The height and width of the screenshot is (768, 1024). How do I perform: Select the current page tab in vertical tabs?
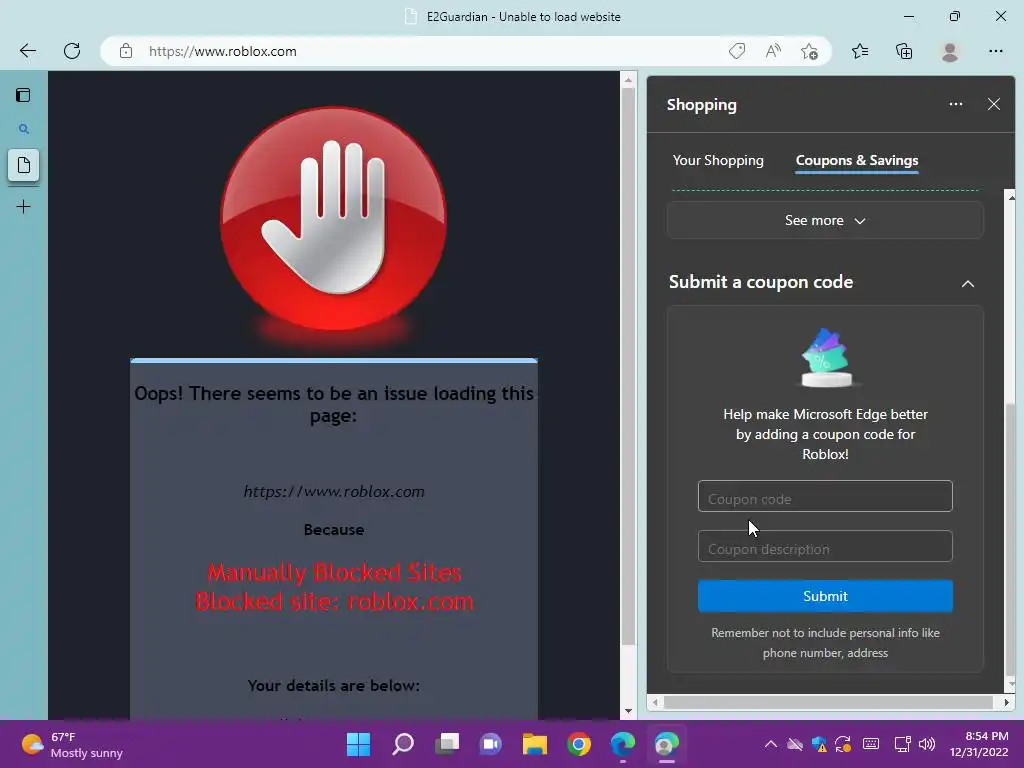coord(24,165)
